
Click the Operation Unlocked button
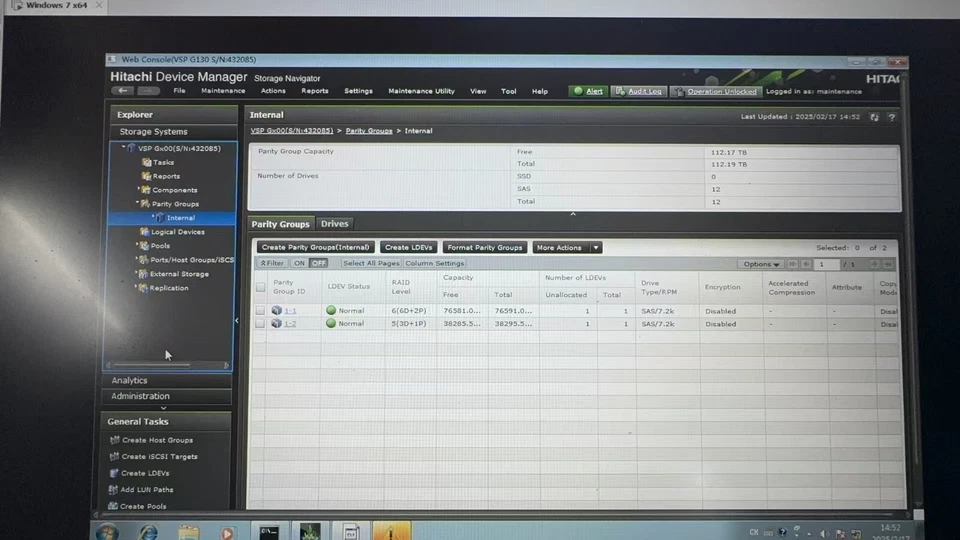(716, 91)
